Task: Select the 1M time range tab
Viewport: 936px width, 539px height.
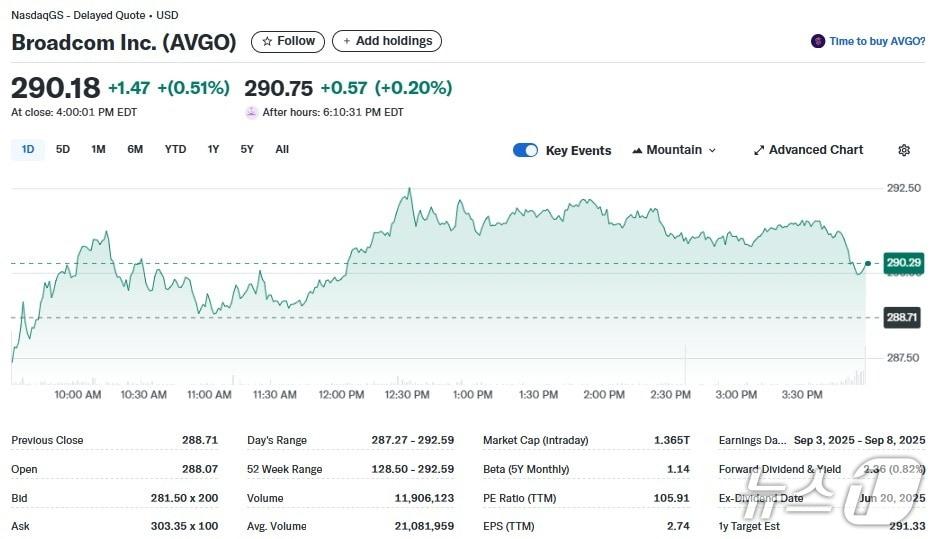Action: (x=98, y=149)
